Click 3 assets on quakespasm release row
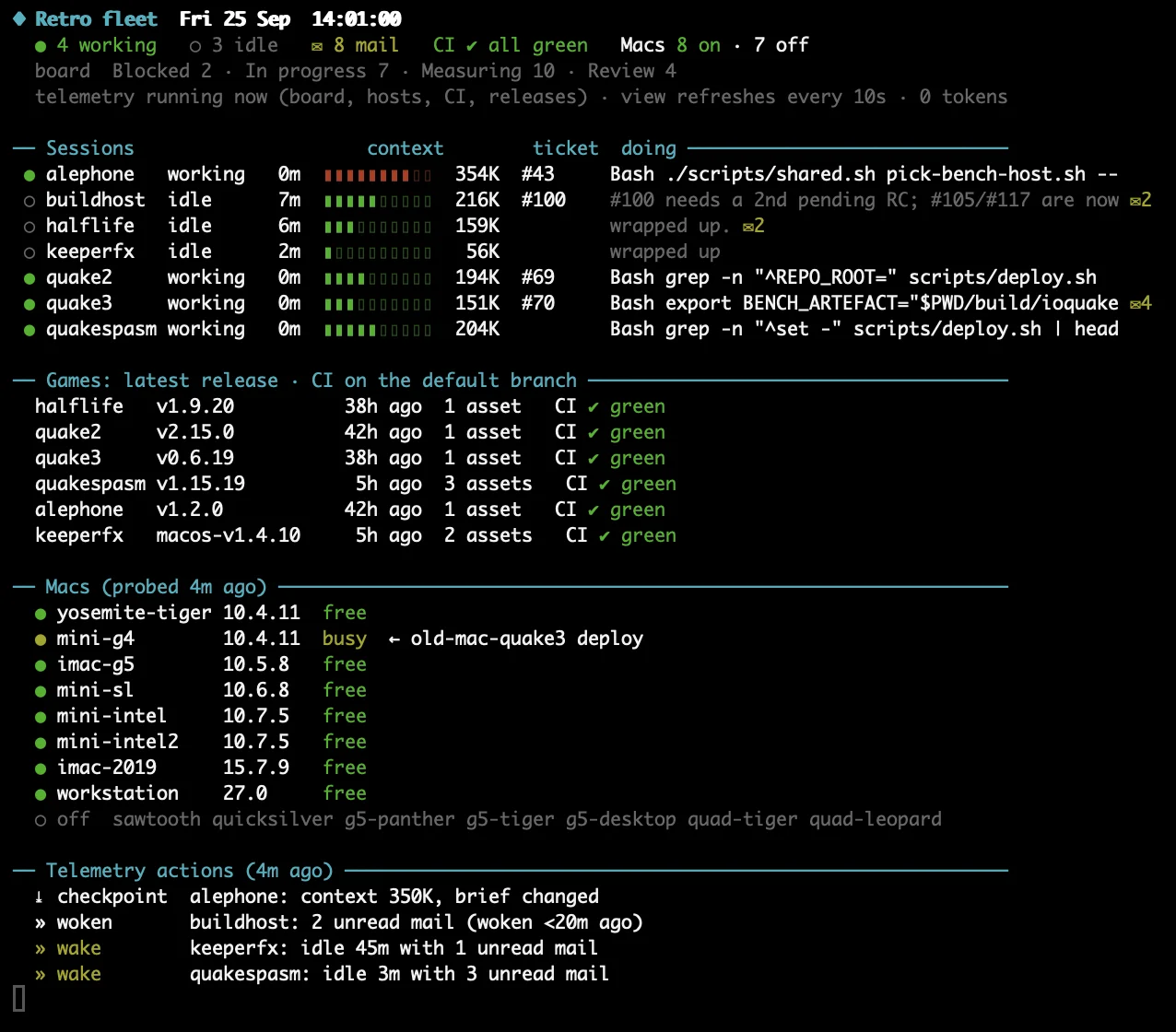 tap(488, 484)
